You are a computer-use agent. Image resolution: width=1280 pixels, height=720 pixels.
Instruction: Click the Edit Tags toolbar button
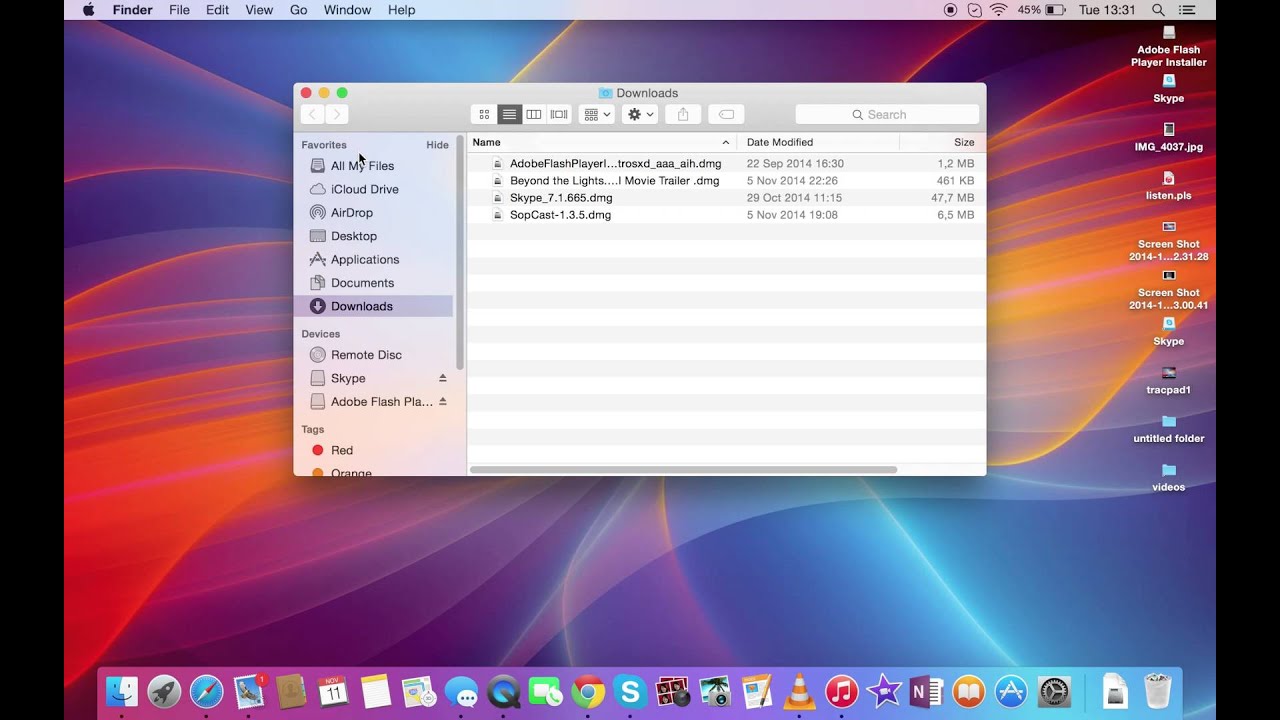tap(726, 115)
